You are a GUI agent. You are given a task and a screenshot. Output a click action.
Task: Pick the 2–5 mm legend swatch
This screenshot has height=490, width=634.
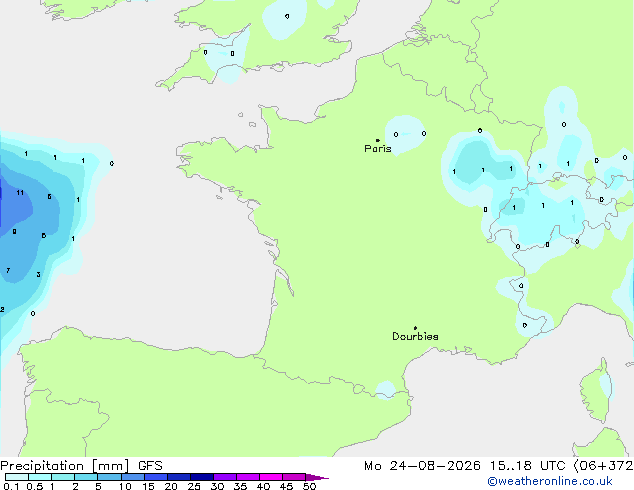click(x=86, y=477)
